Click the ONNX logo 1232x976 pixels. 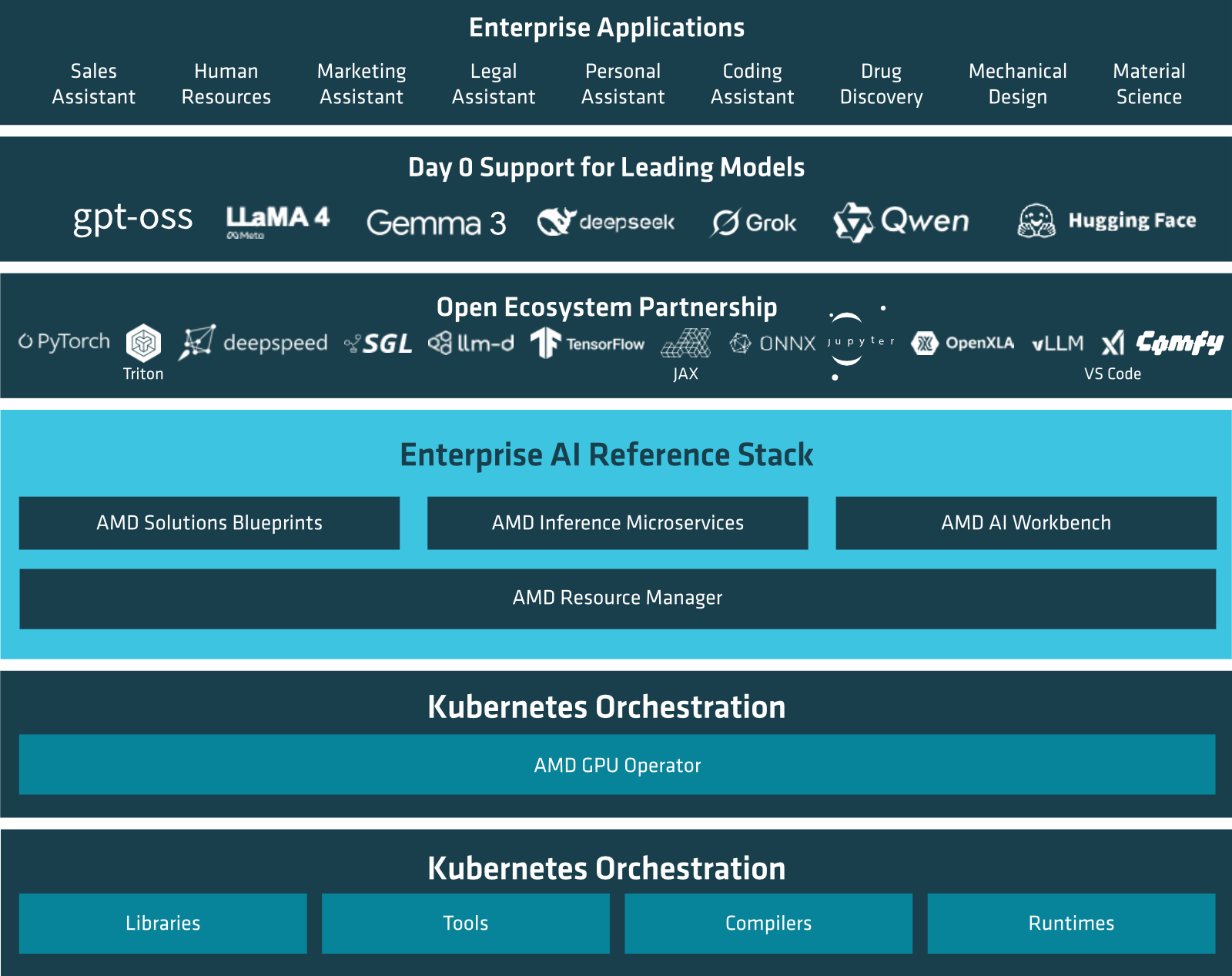(x=772, y=343)
